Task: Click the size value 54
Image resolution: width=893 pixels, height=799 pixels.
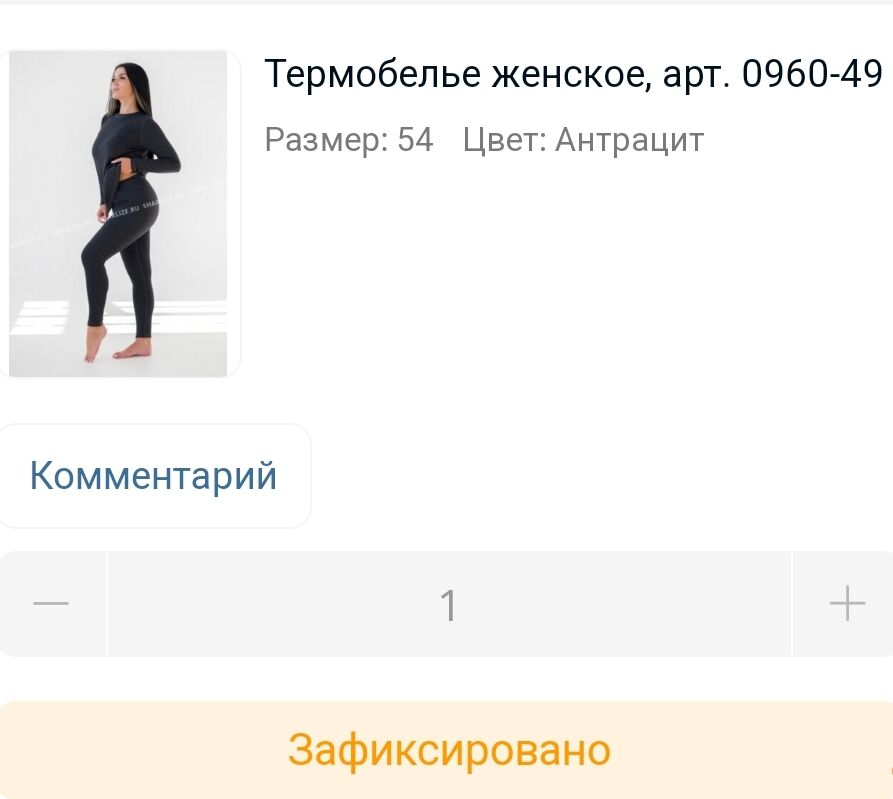Action: point(415,139)
